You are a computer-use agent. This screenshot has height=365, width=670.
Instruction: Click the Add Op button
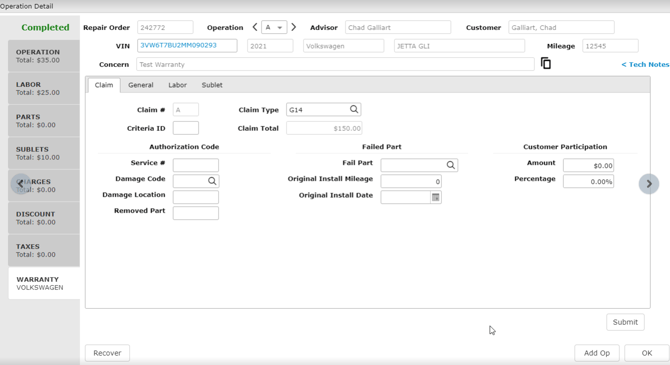tap(597, 353)
